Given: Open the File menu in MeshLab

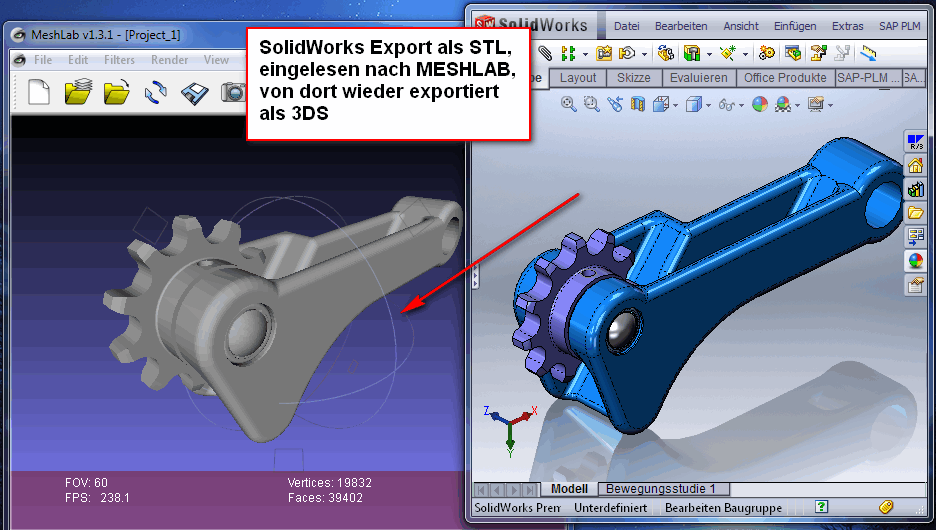Looking at the screenshot, I should [x=43, y=60].
